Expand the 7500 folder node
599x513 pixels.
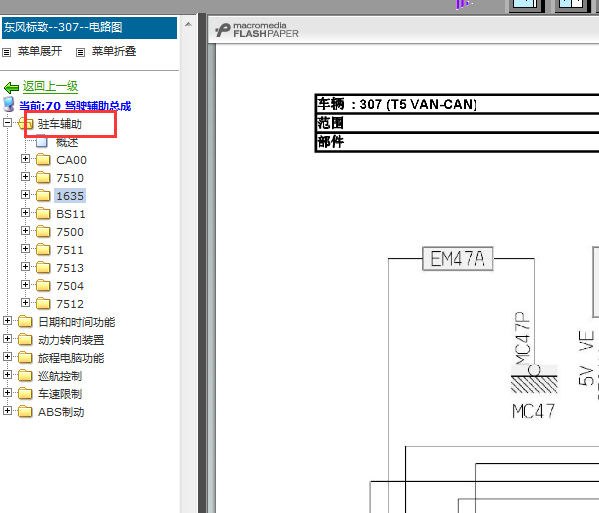tap(25, 230)
